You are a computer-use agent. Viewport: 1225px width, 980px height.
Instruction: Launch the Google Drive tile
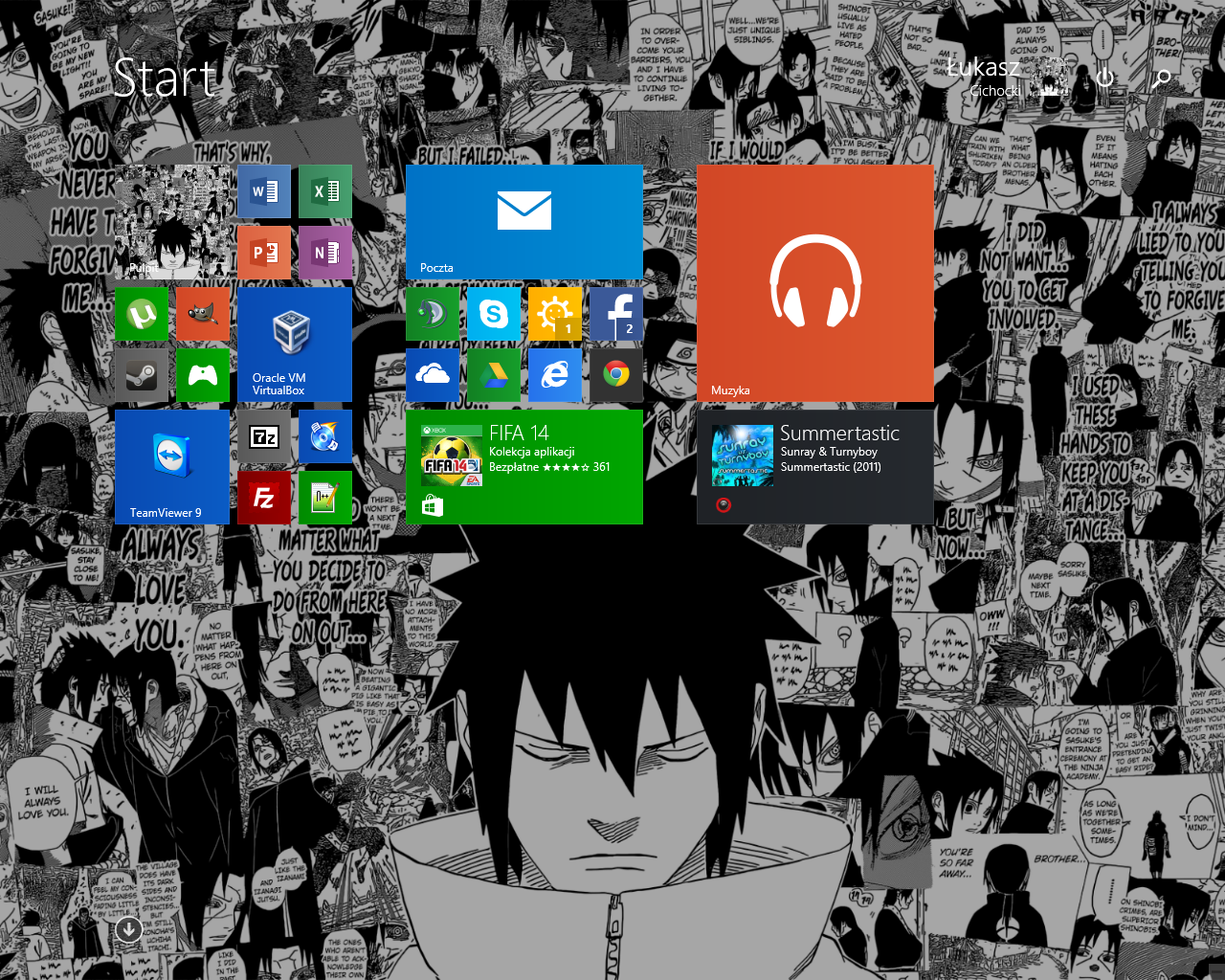point(494,375)
